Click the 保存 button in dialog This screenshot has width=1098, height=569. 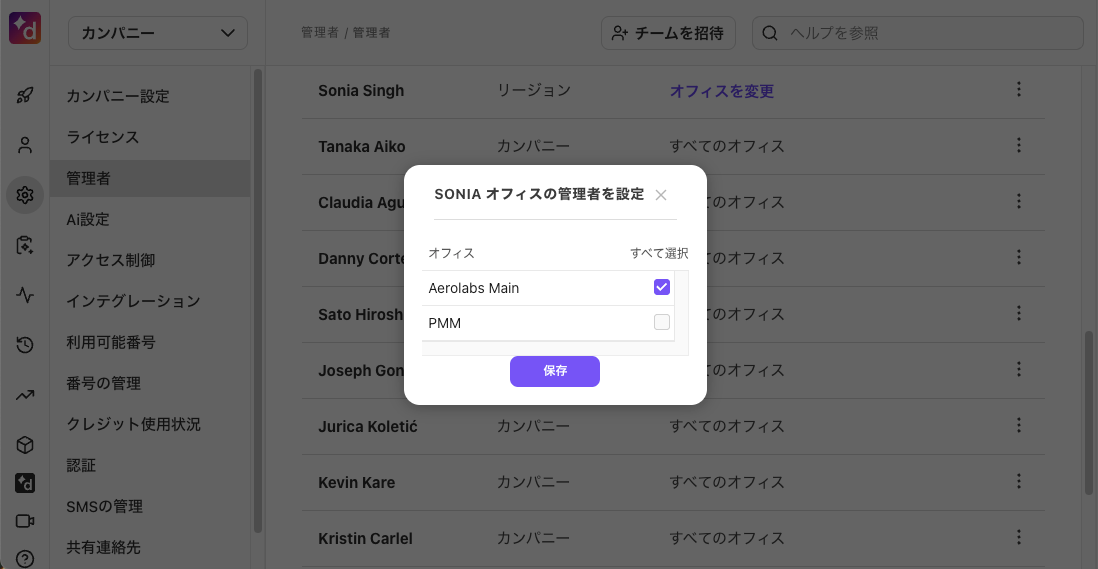555,371
